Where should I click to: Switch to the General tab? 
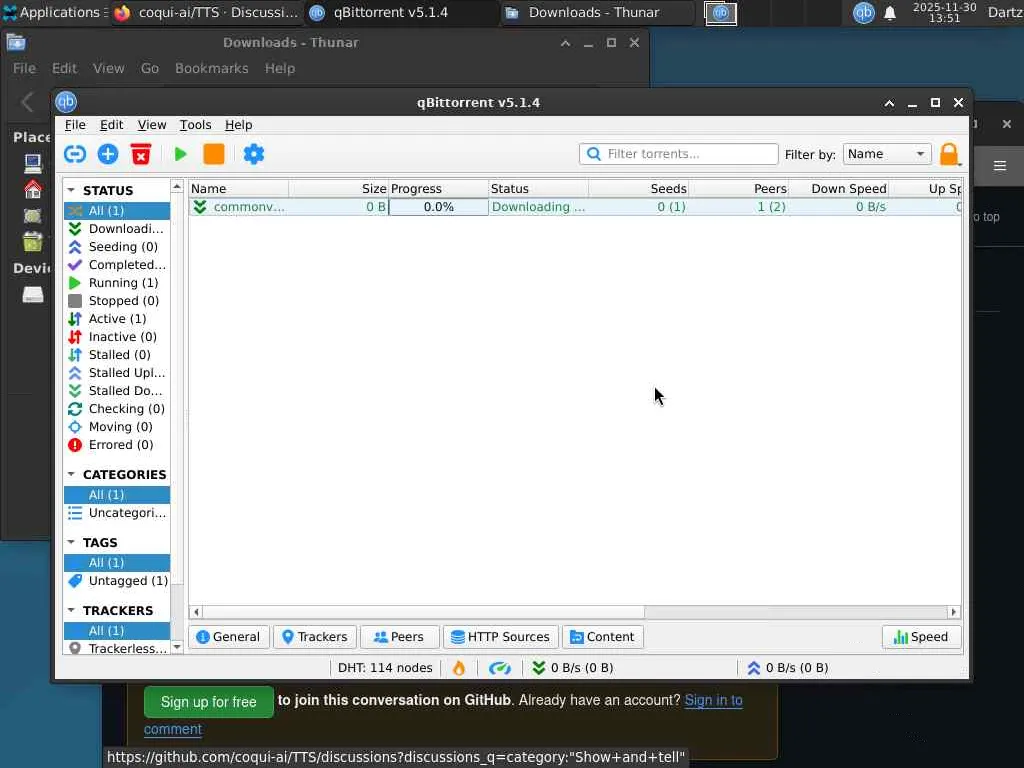229,637
